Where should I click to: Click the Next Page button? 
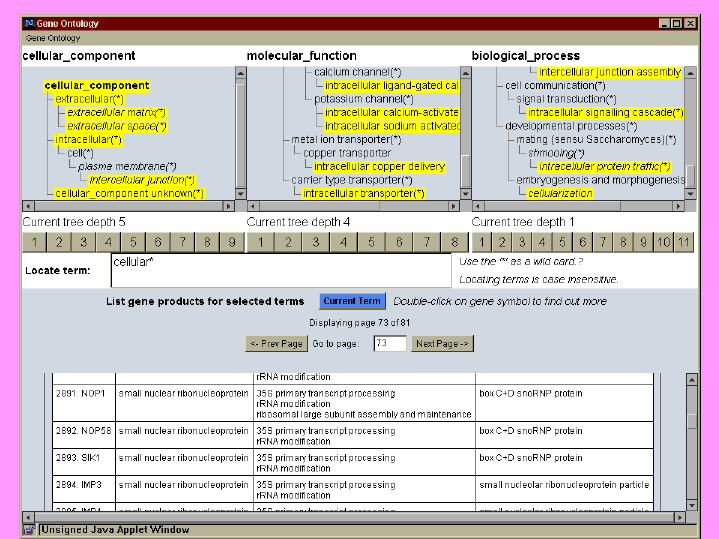click(441, 344)
